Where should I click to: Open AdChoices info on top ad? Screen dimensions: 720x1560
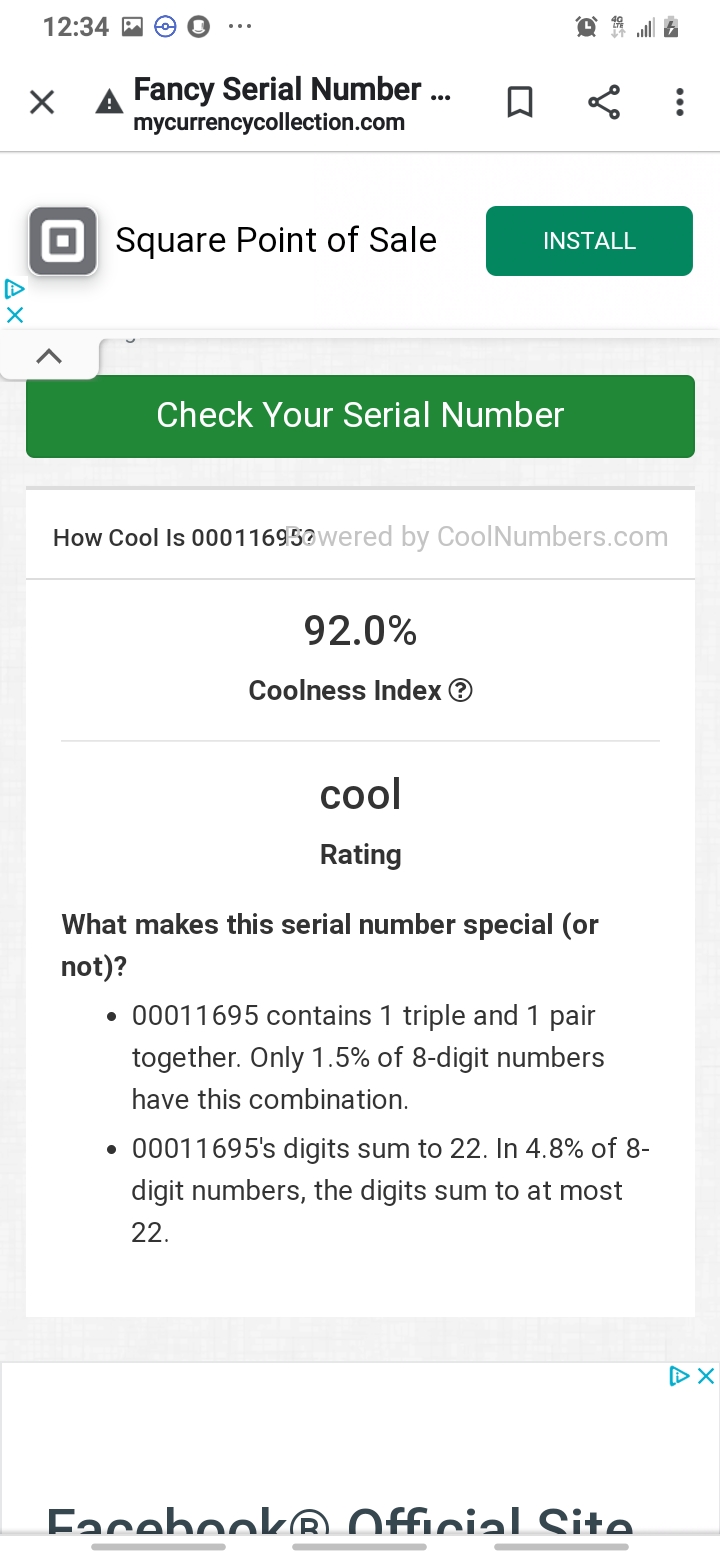(14, 289)
